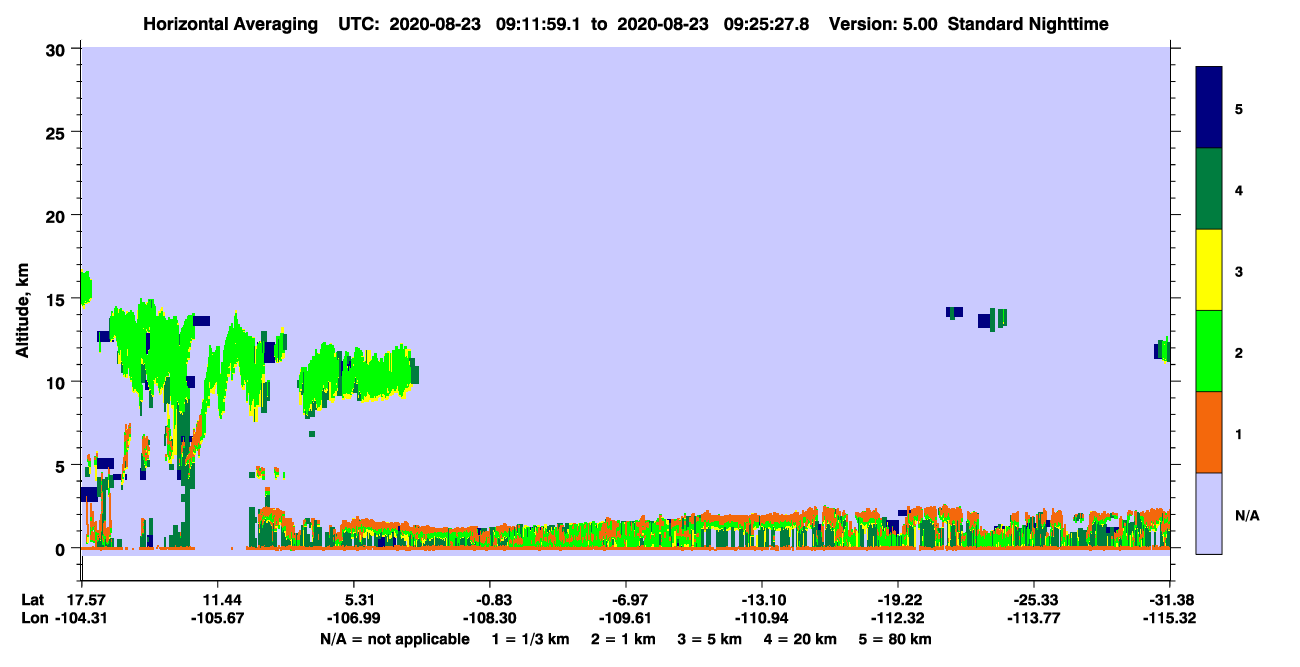Viewport: 1300px width, 667px height.
Task: Click the longitude value -108.30
Action: pyautogui.click(x=489, y=618)
